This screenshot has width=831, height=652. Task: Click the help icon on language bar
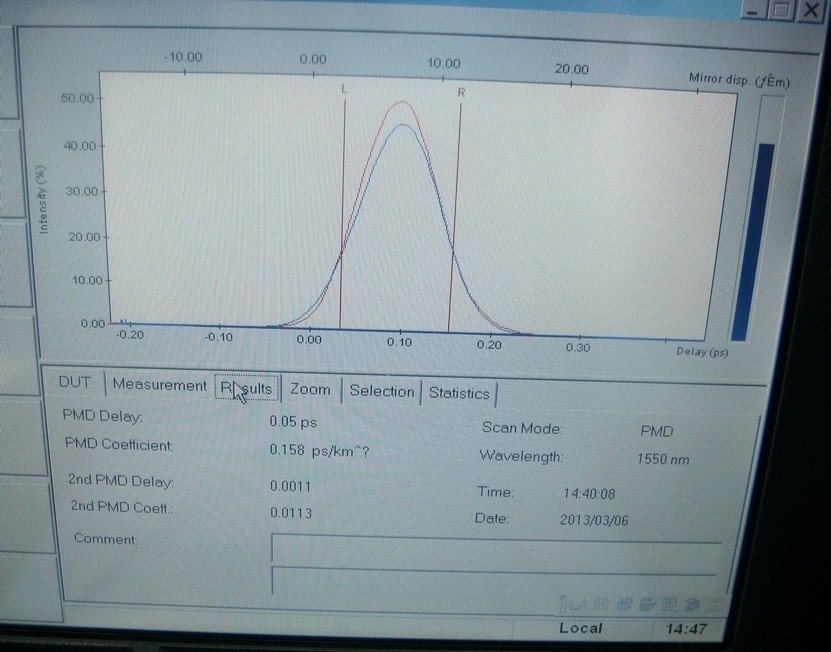[692, 605]
